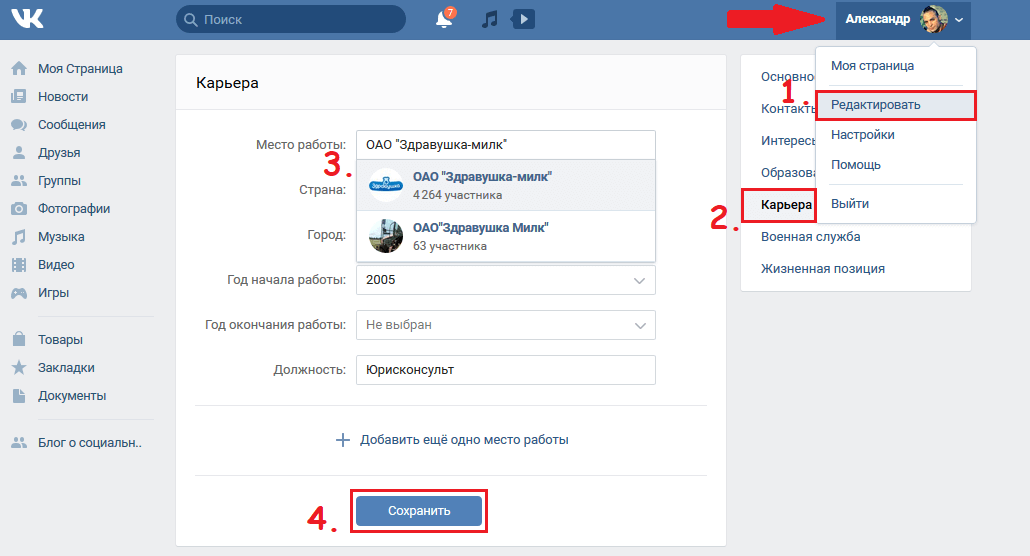
Task: Select Редактировать in profile menu
Action: (896, 105)
